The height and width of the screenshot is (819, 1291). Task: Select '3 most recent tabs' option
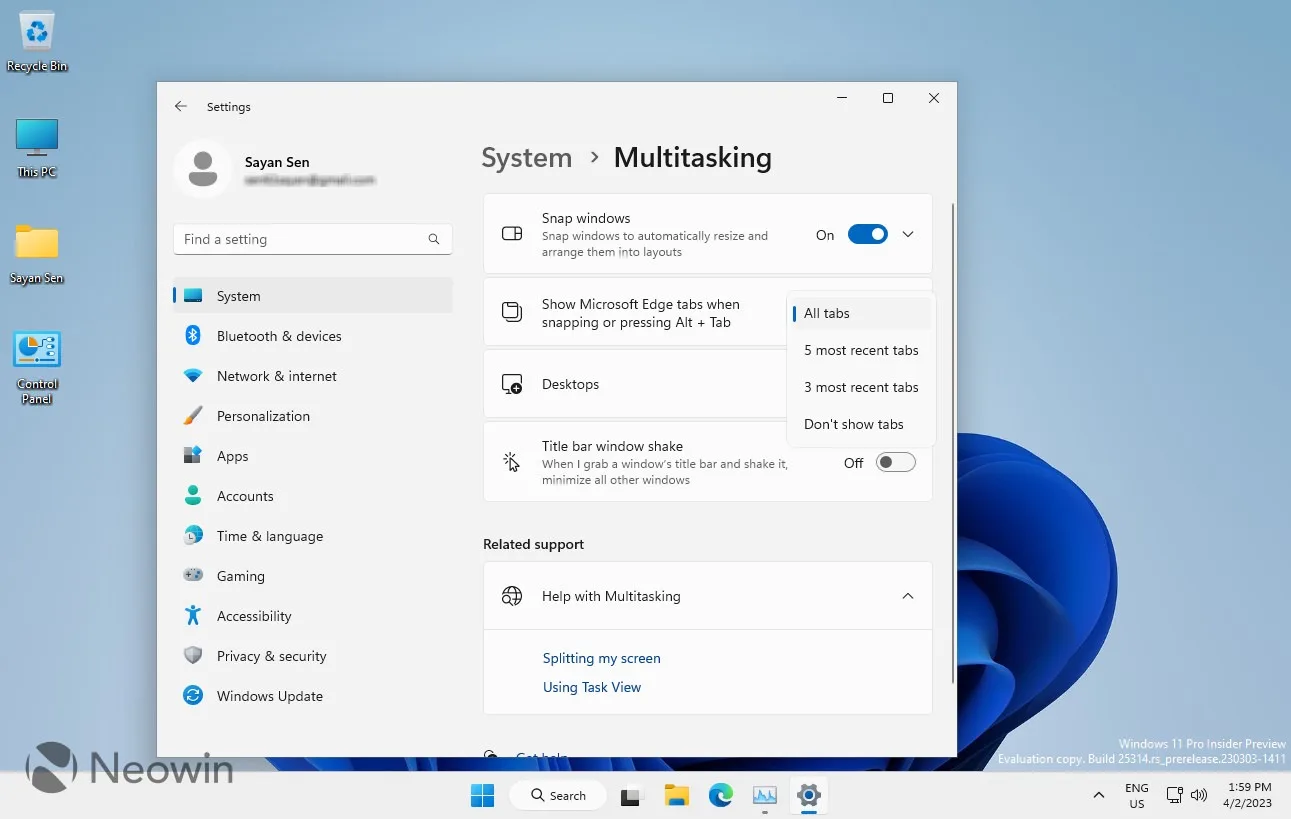[x=861, y=387]
